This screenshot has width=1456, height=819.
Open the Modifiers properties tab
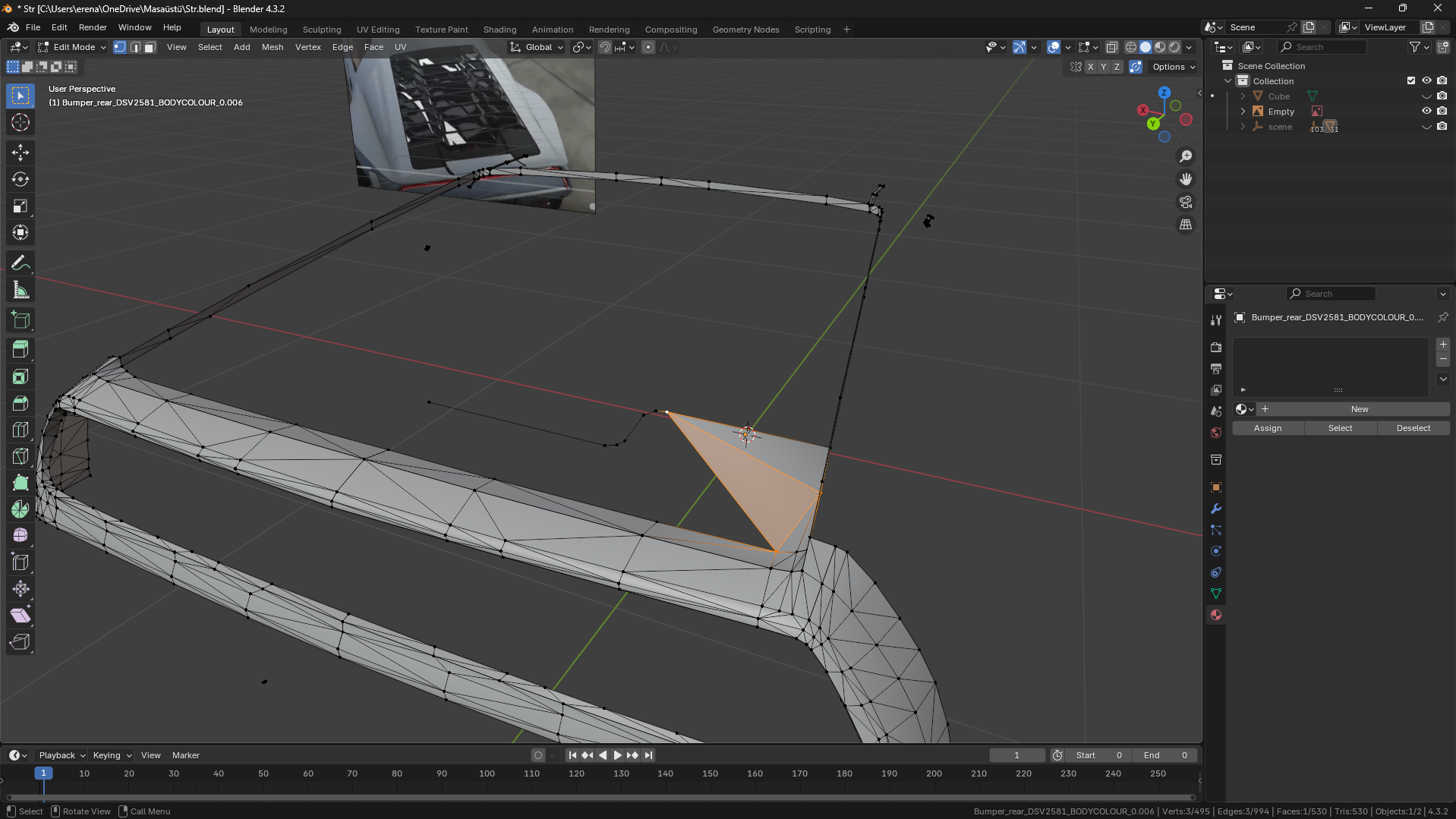[x=1216, y=509]
